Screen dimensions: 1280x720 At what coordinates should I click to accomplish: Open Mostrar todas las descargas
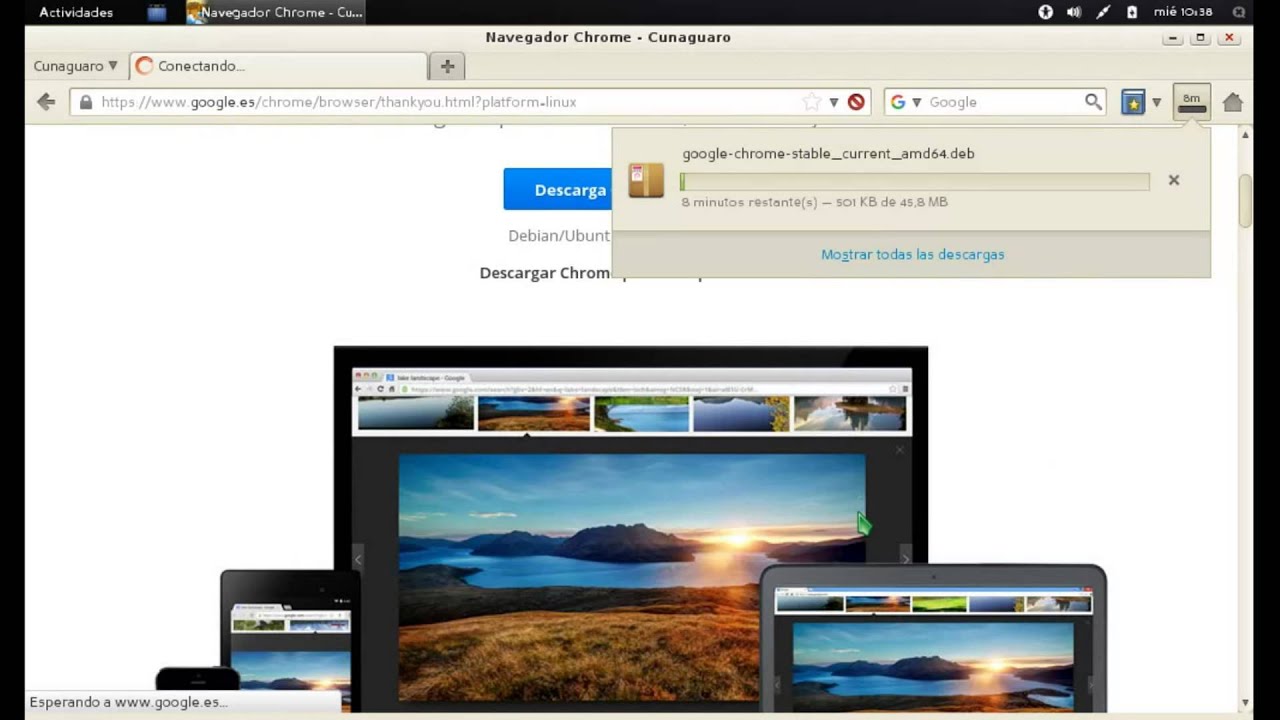click(x=912, y=254)
